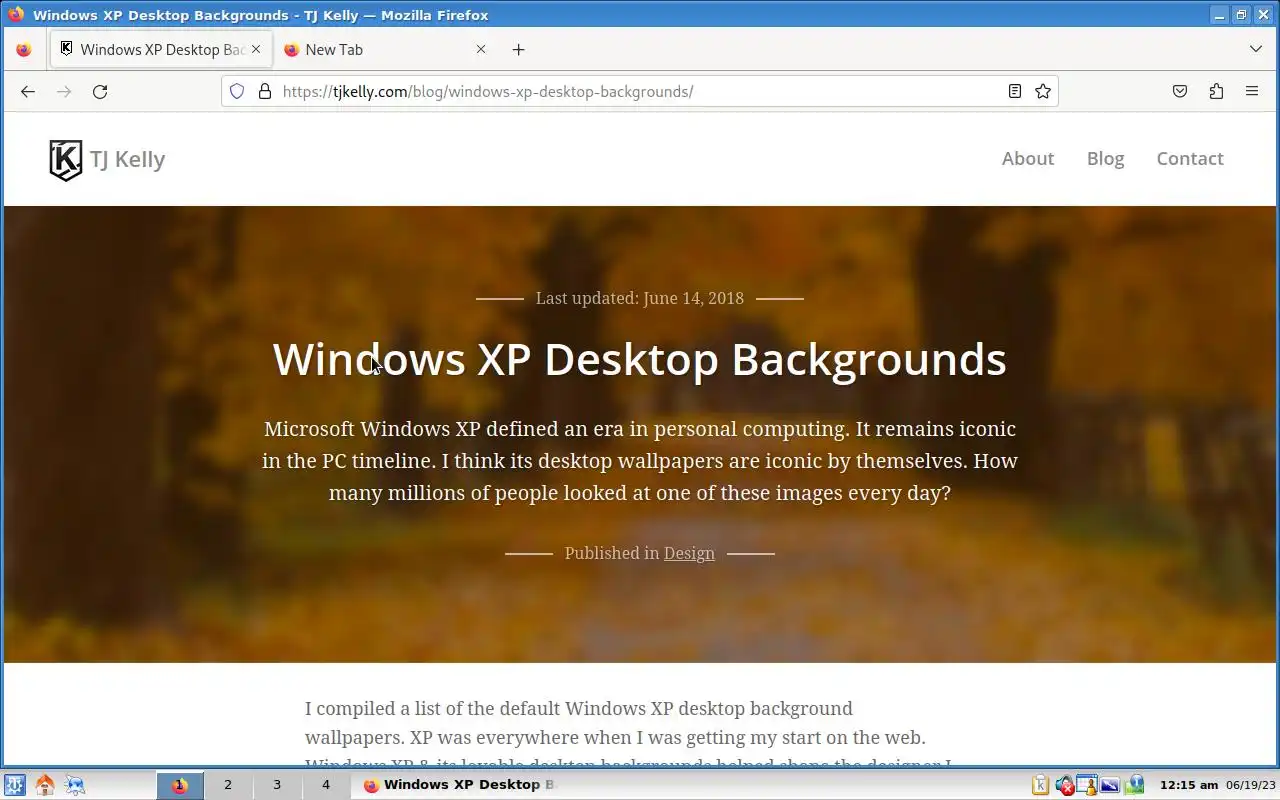Open the Extensions puzzle icon
The image size is (1280, 800).
(1216, 91)
